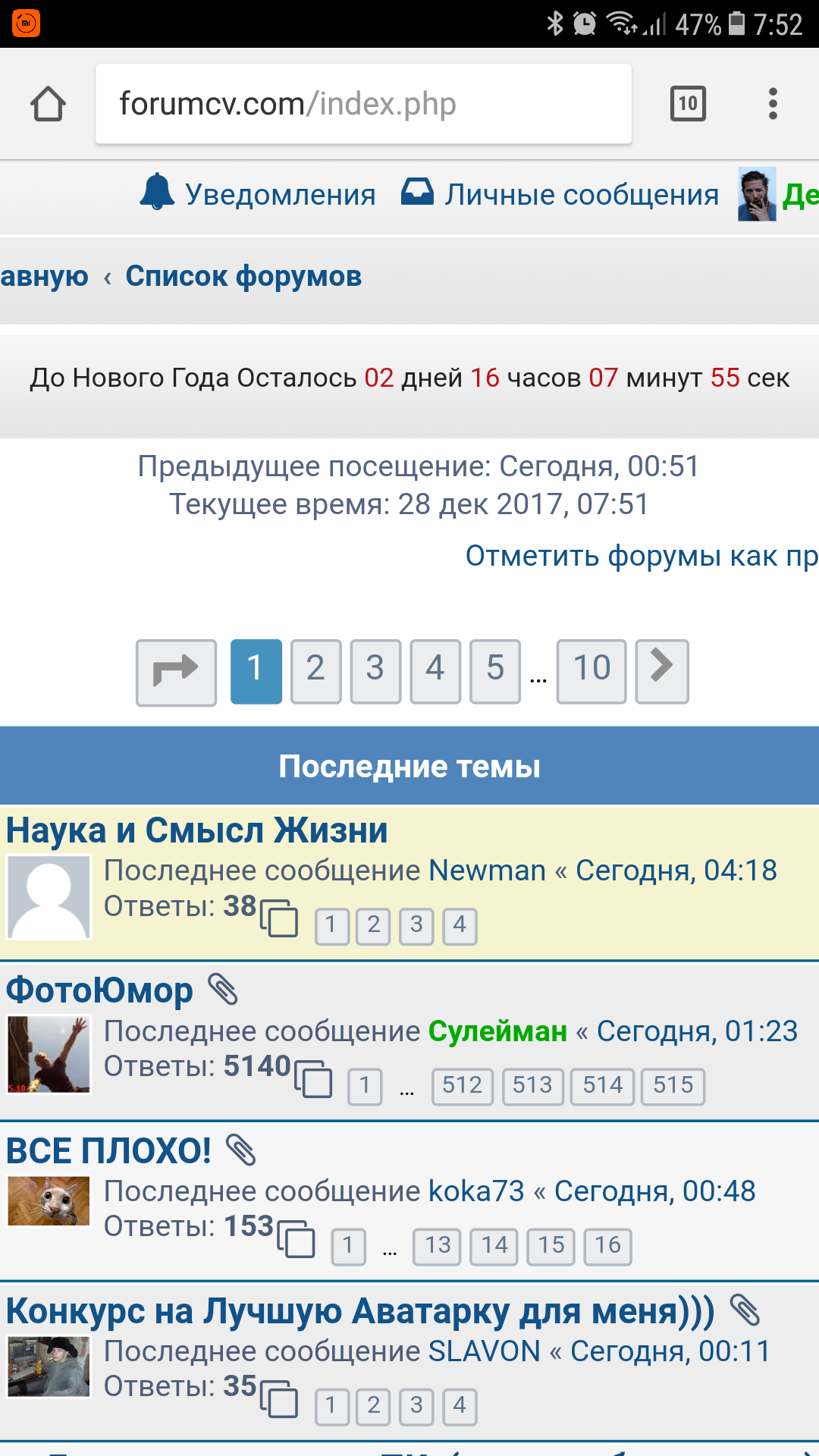Tap the paperclip icon beside ВСЕ ПЛОХО!
This screenshot has width=819, height=1456.
[241, 1150]
